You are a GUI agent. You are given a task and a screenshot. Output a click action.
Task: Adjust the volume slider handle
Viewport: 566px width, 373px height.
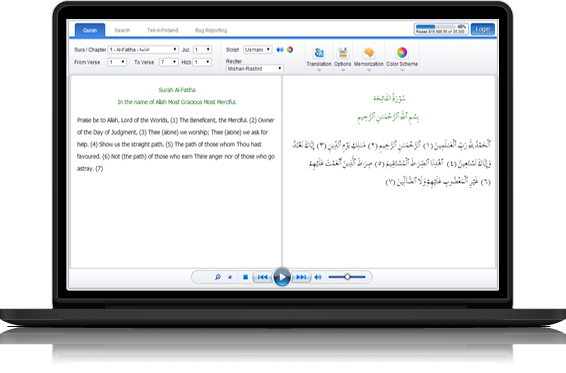[x=347, y=277]
